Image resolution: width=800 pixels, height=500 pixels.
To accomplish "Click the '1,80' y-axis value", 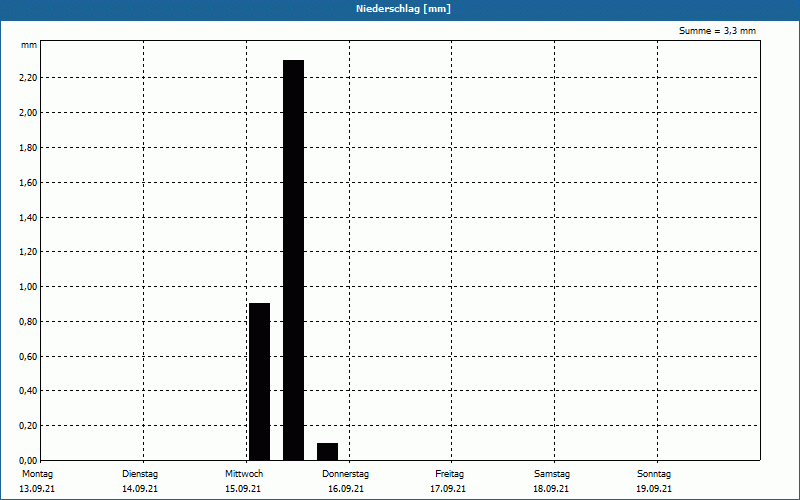I will coord(28,147).
